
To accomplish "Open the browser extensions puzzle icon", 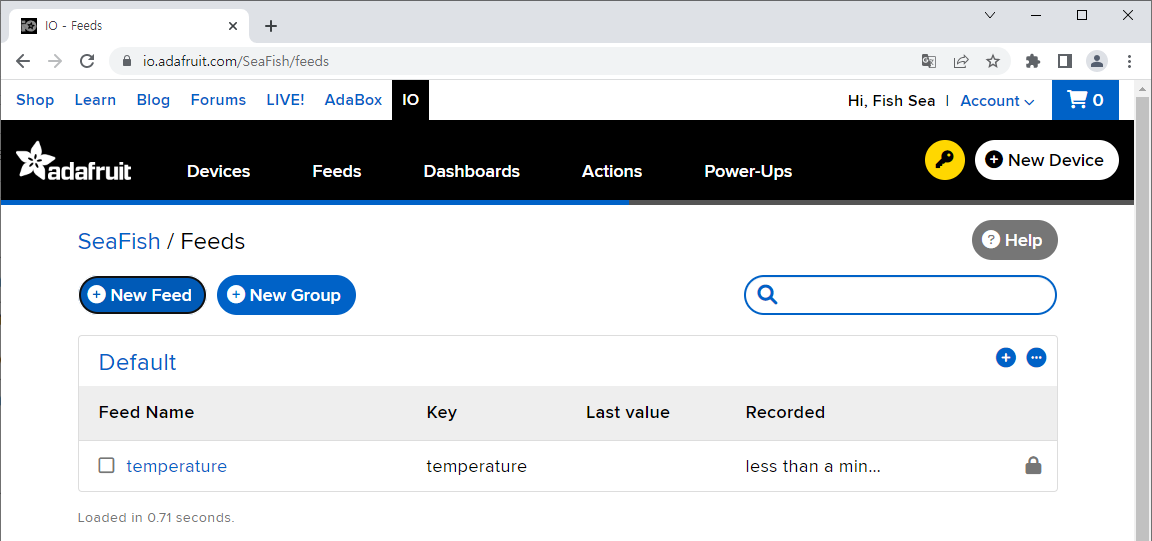I will 1033,61.
